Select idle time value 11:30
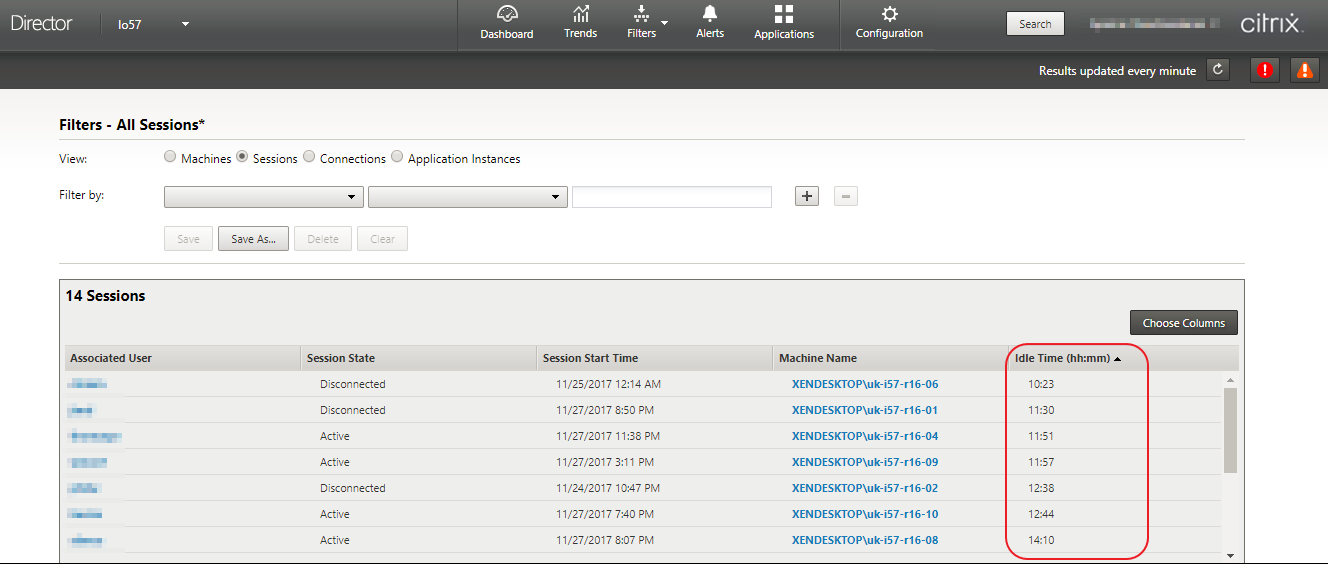The height and width of the screenshot is (564, 1328). point(1041,410)
